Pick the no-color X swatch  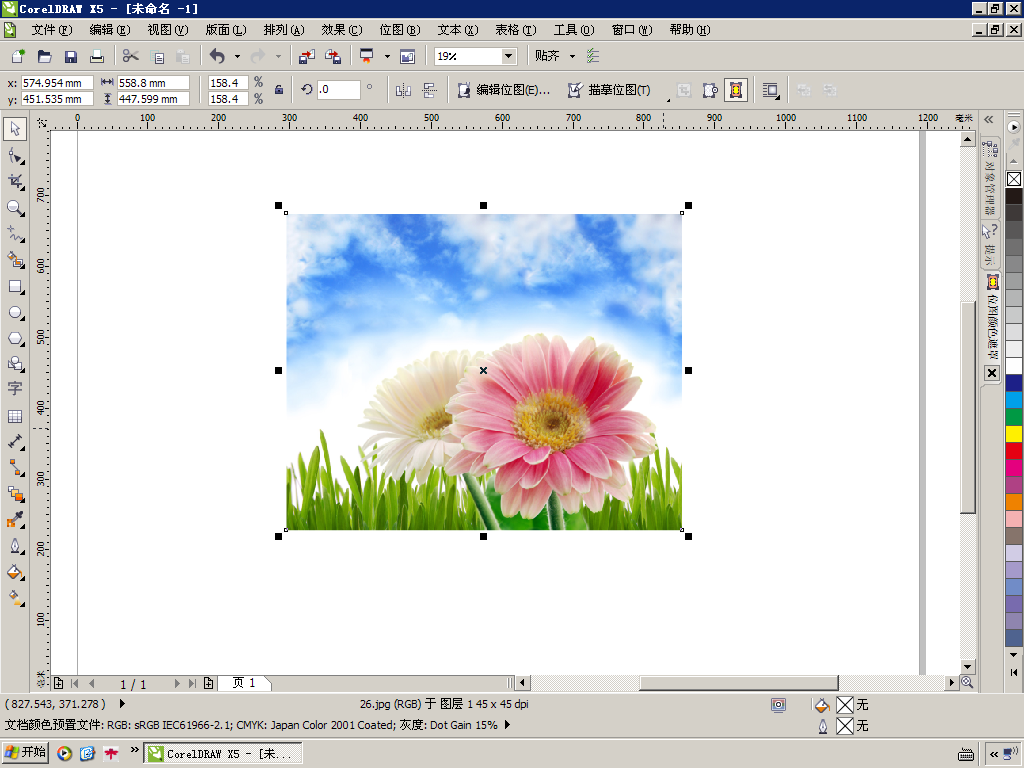pos(1014,179)
